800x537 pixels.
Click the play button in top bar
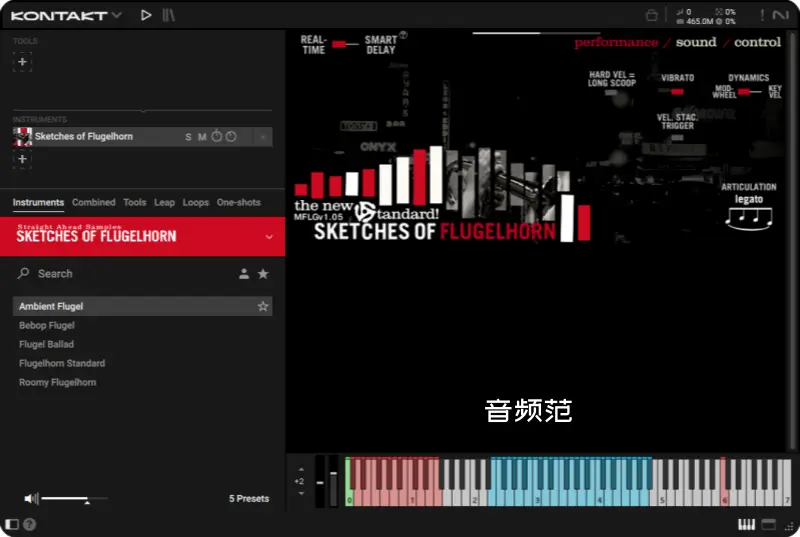point(146,15)
